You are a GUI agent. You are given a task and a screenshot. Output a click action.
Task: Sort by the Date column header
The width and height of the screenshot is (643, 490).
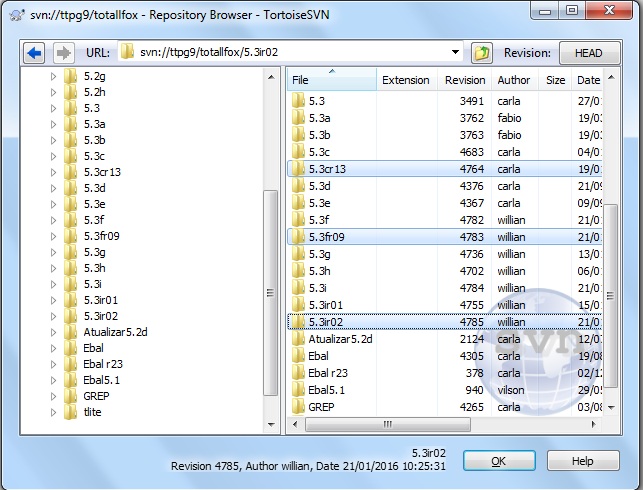tap(588, 80)
